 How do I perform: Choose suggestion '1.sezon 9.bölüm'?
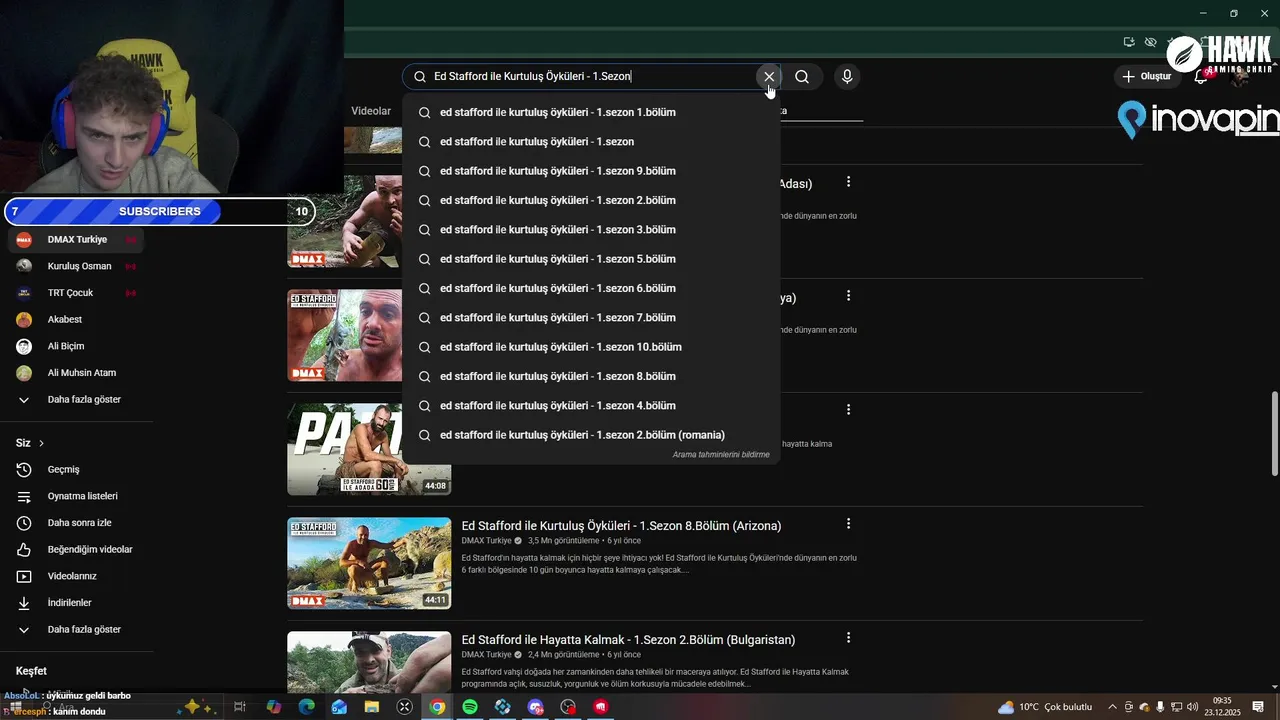point(590,171)
